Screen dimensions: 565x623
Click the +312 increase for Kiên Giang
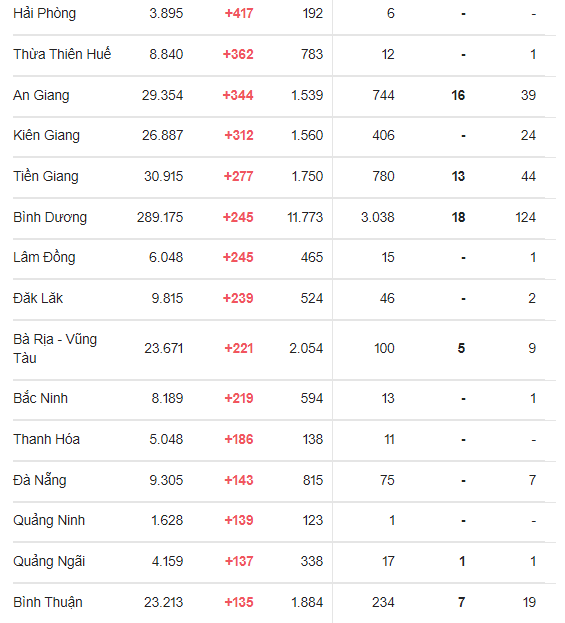tap(239, 135)
